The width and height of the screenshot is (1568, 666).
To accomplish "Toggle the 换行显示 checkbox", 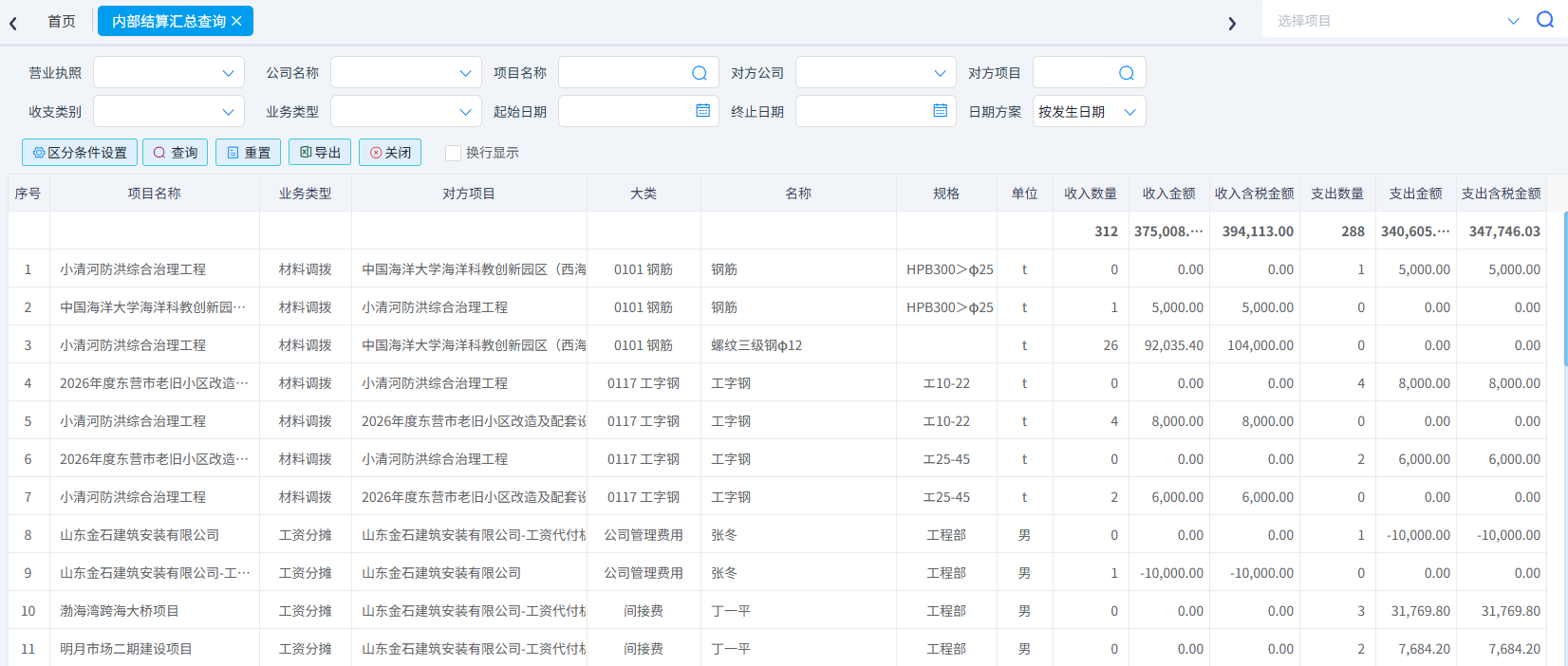I will 453,153.
